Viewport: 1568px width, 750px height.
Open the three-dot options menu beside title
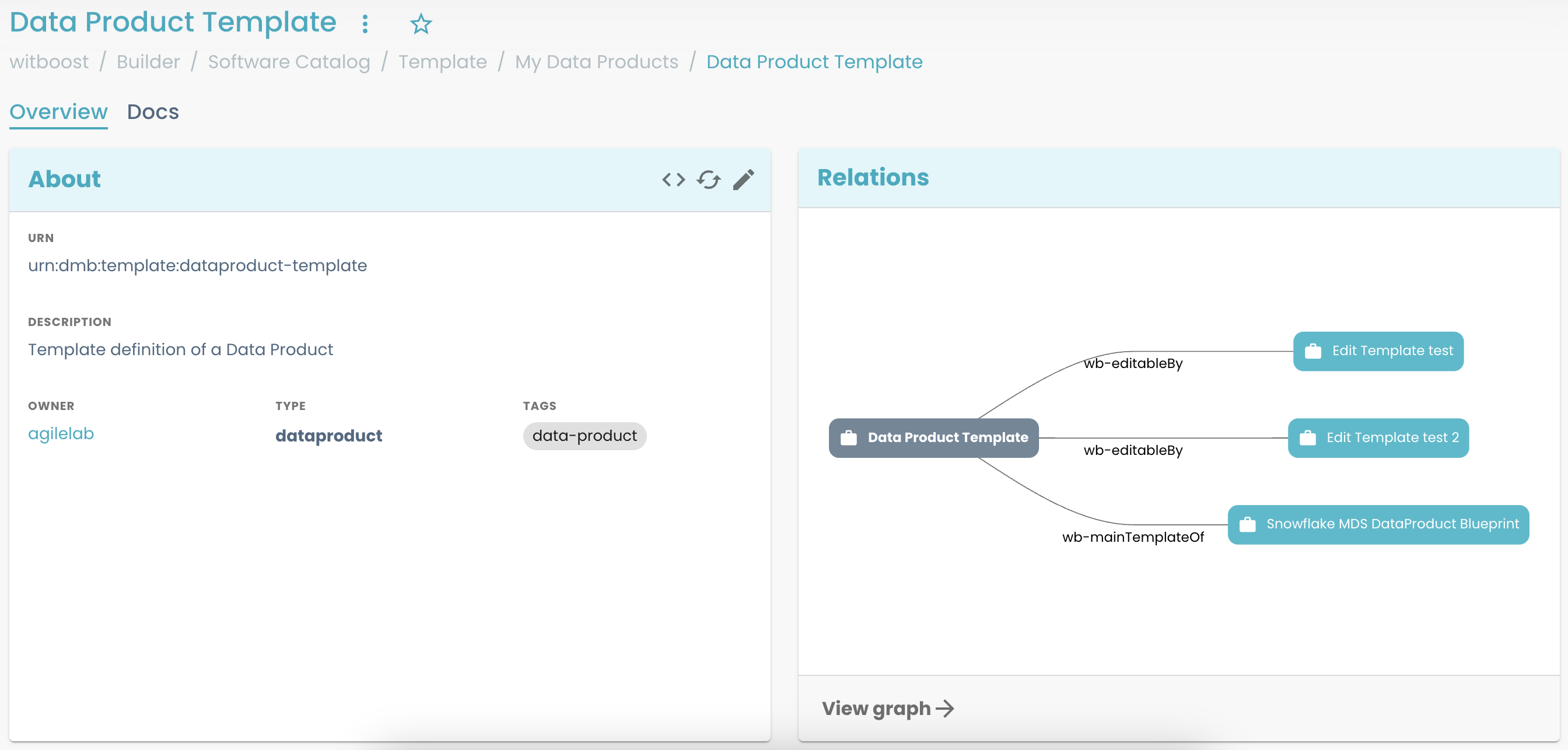point(365,24)
